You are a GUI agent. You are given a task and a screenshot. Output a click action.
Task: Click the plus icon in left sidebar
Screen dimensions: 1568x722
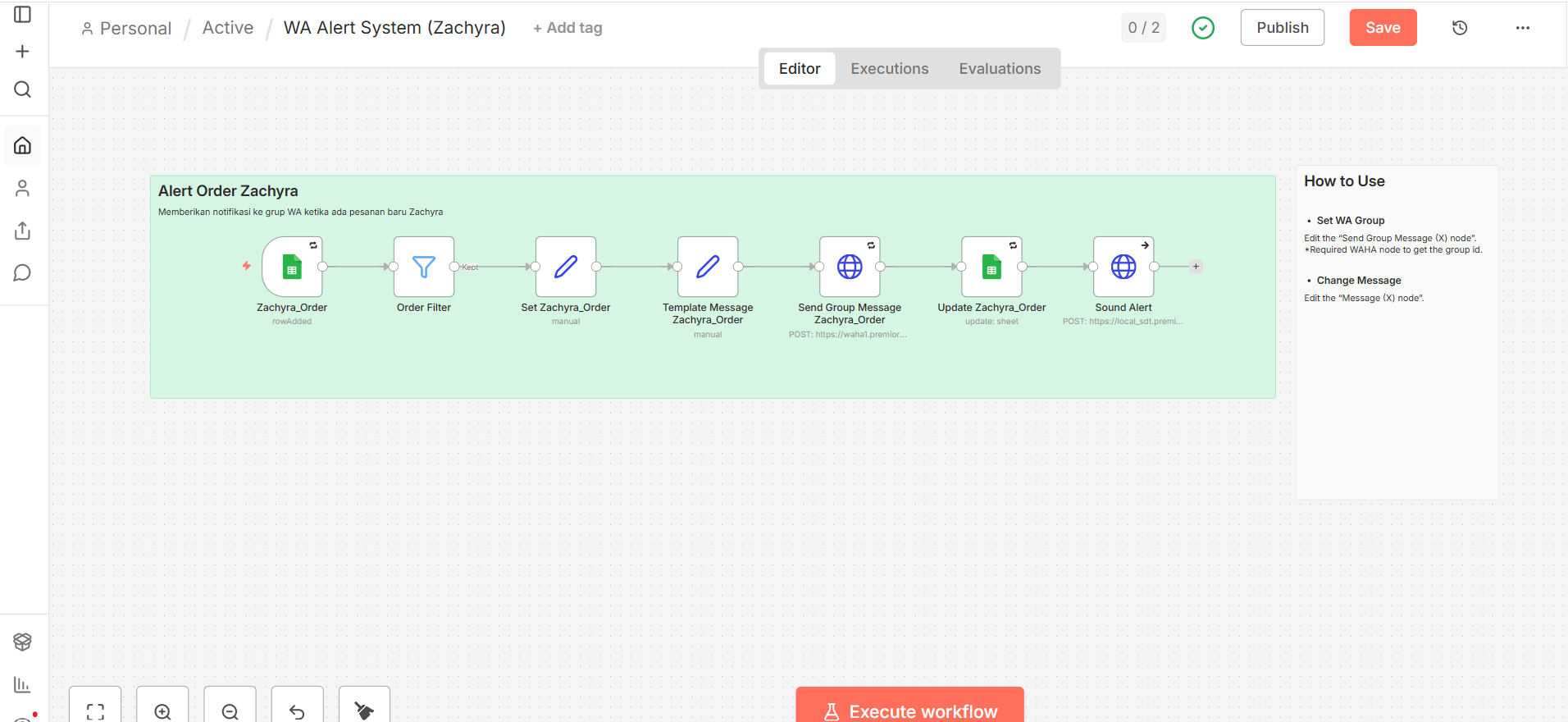point(23,52)
